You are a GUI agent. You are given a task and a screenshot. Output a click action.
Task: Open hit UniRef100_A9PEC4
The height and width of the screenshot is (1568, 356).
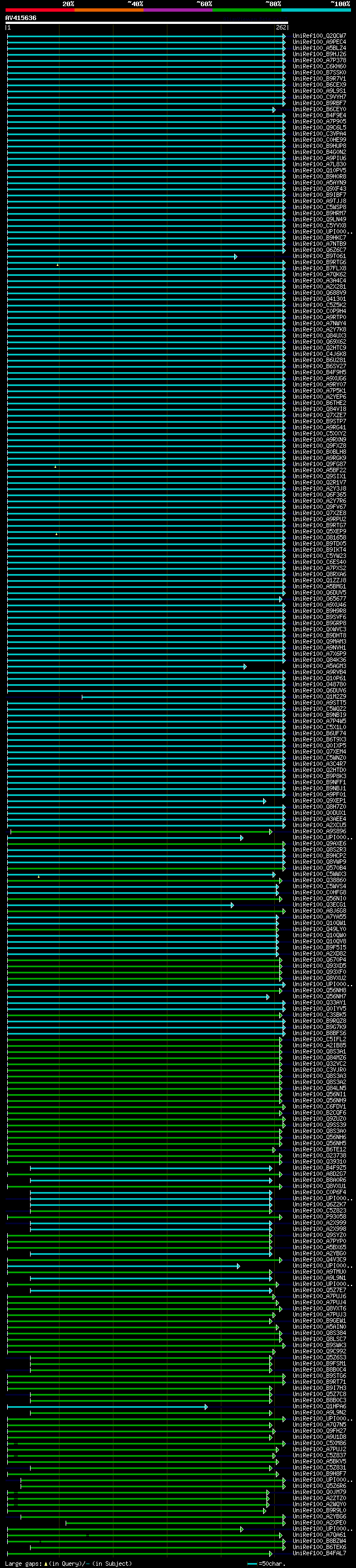click(319, 42)
